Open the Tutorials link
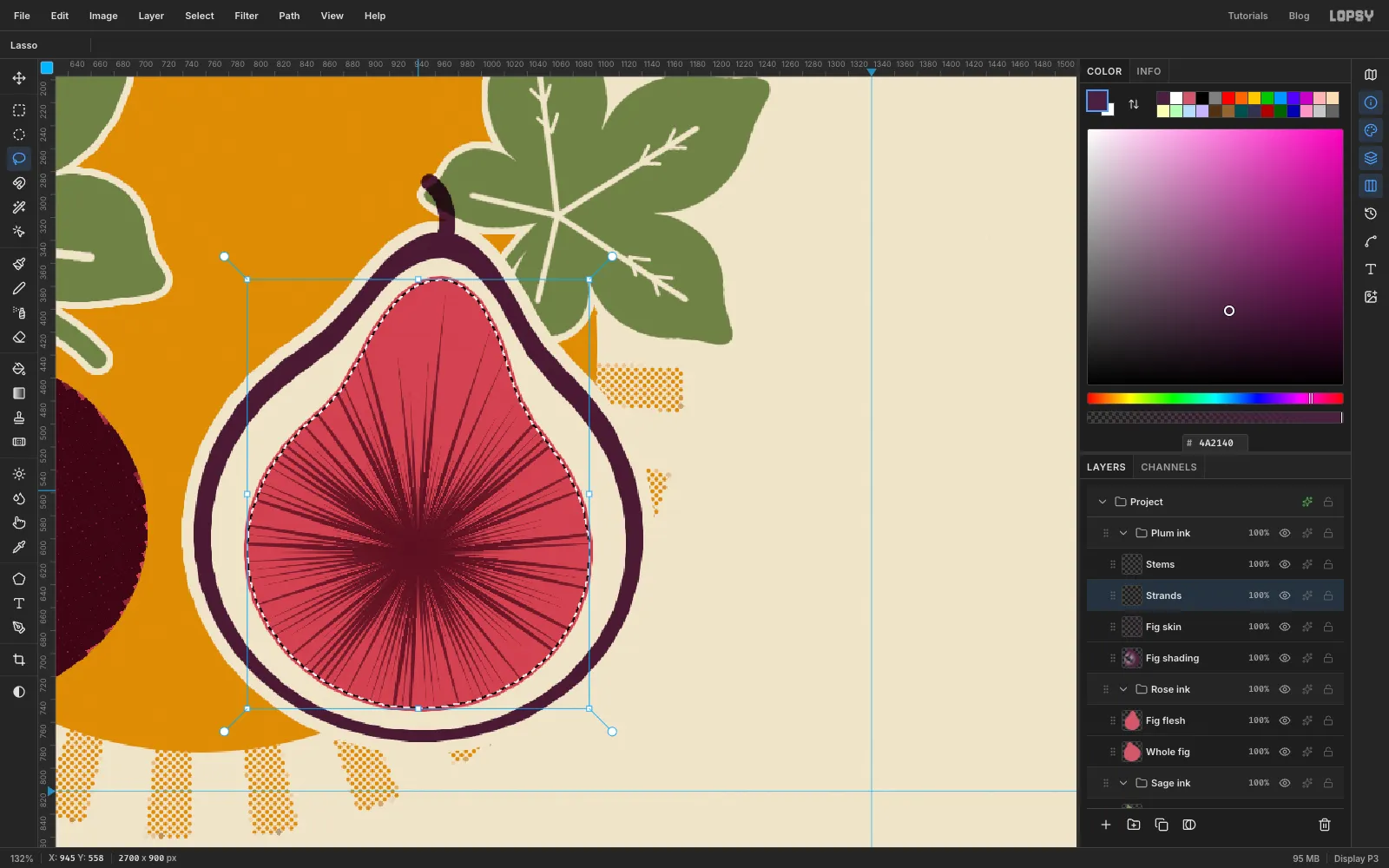Screen dimensions: 1389x868 tap(1247, 16)
